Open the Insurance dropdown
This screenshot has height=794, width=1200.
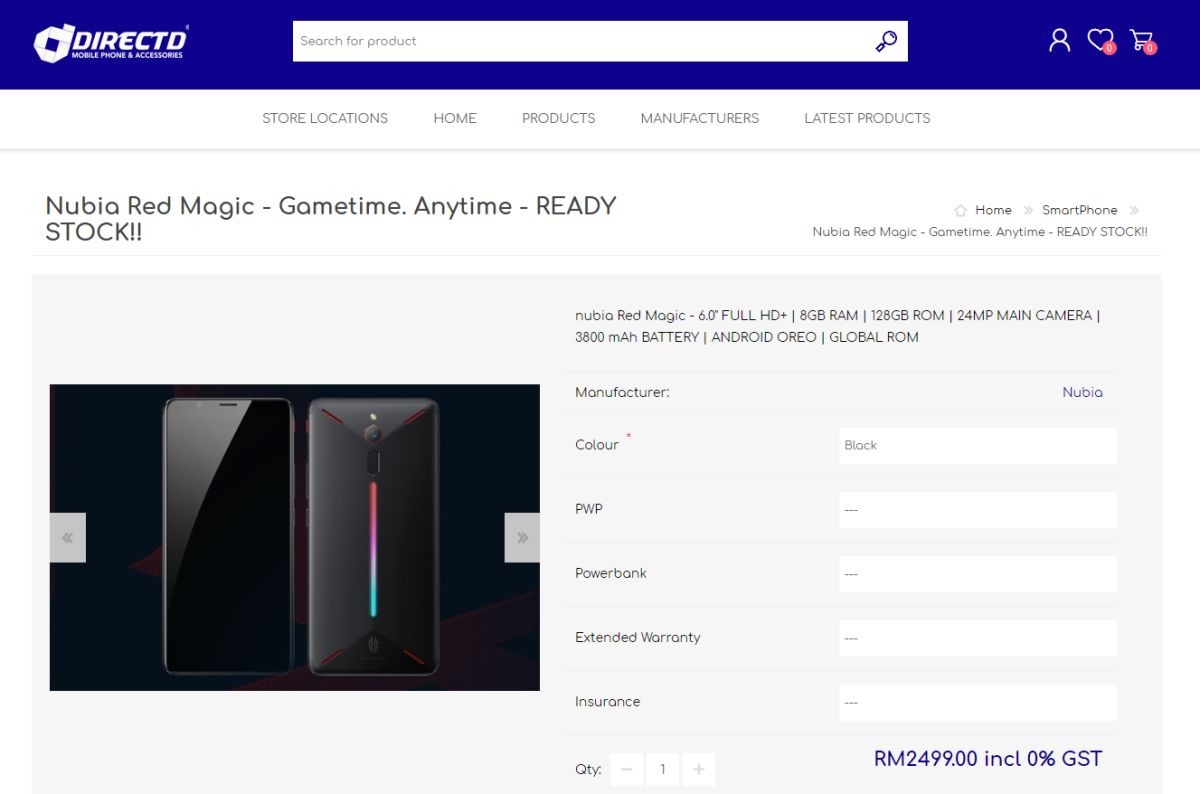pyautogui.click(x=977, y=702)
